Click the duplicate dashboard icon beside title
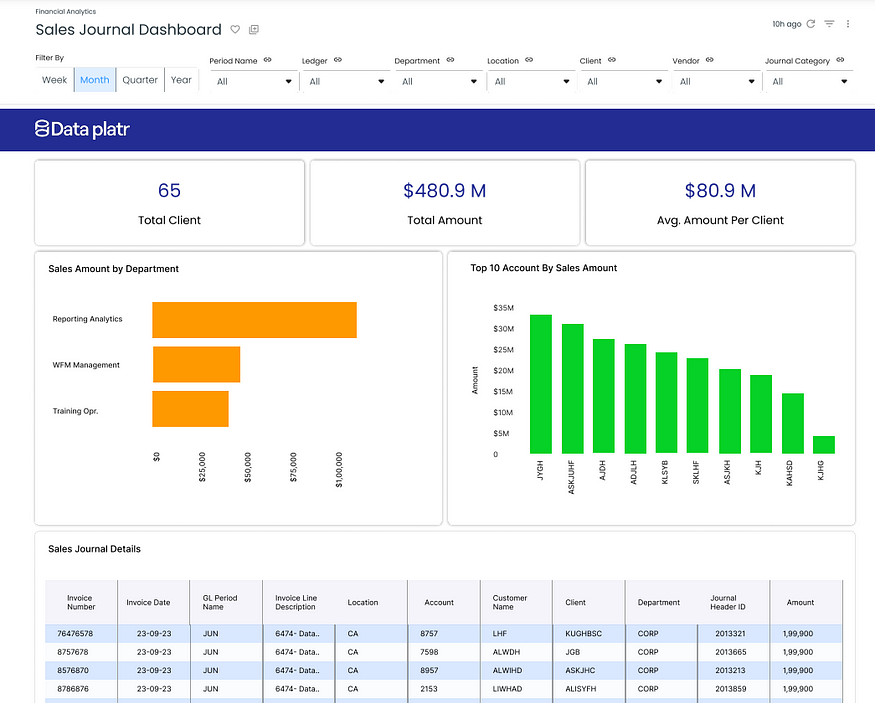Screen dimensions: 875x703 pyautogui.click(x=254, y=30)
